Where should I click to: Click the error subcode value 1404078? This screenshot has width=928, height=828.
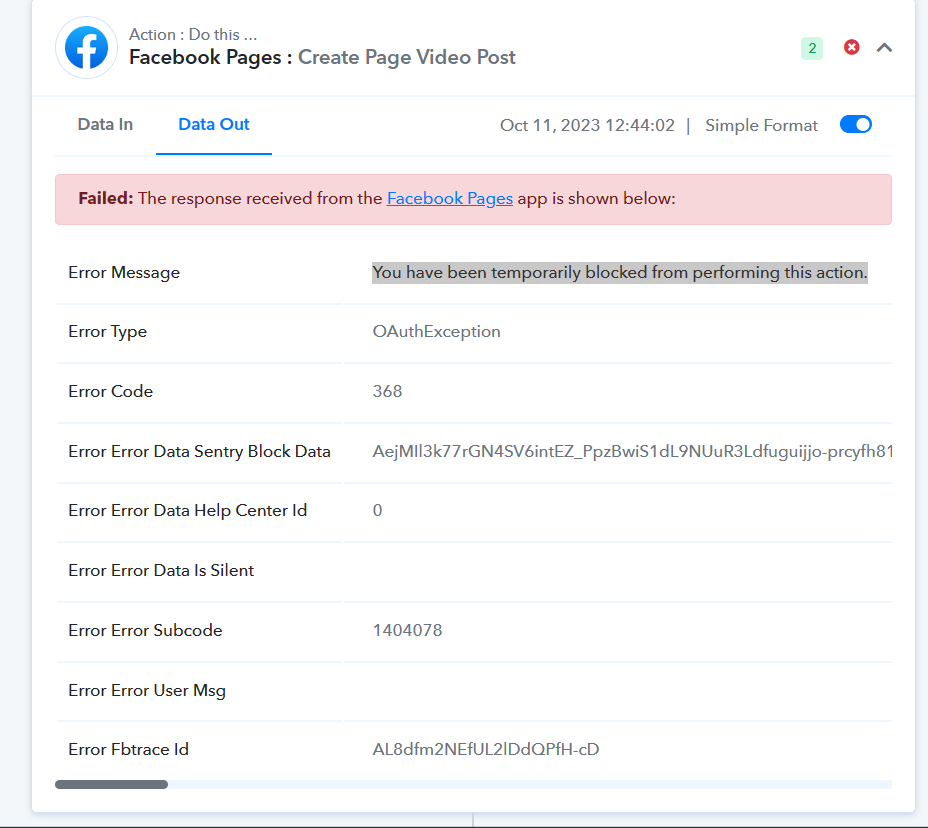coord(407,630)
